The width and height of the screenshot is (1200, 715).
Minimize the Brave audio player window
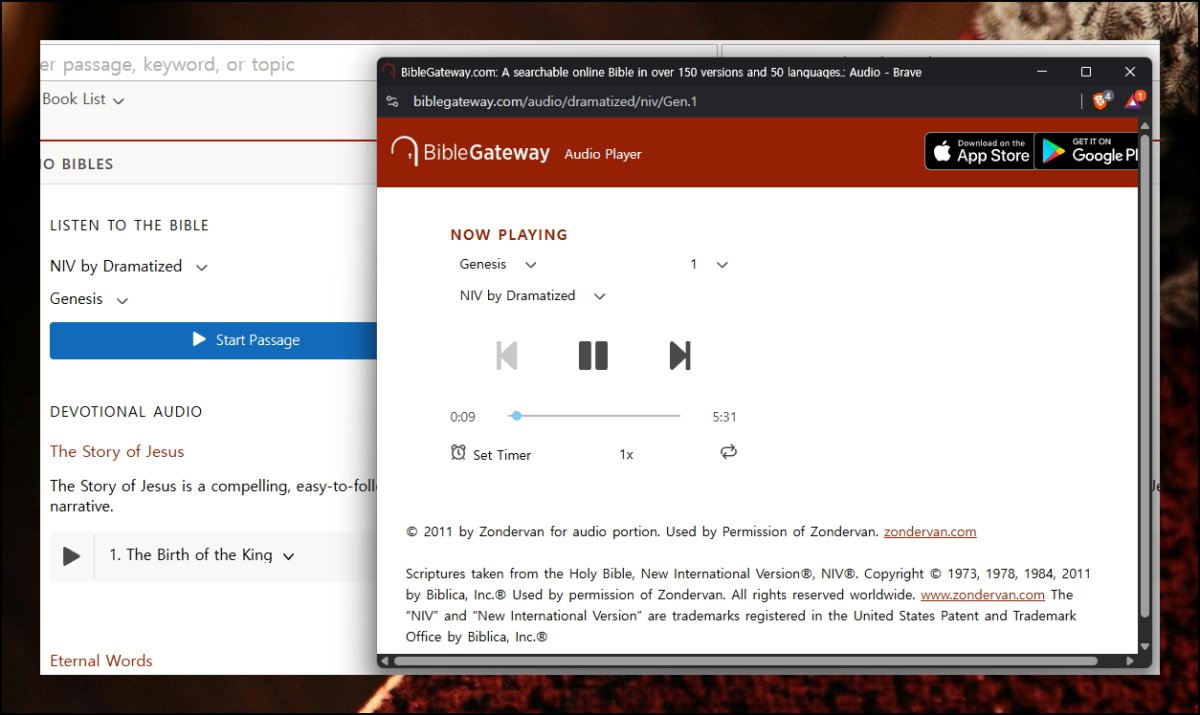tap(1042, 72)
